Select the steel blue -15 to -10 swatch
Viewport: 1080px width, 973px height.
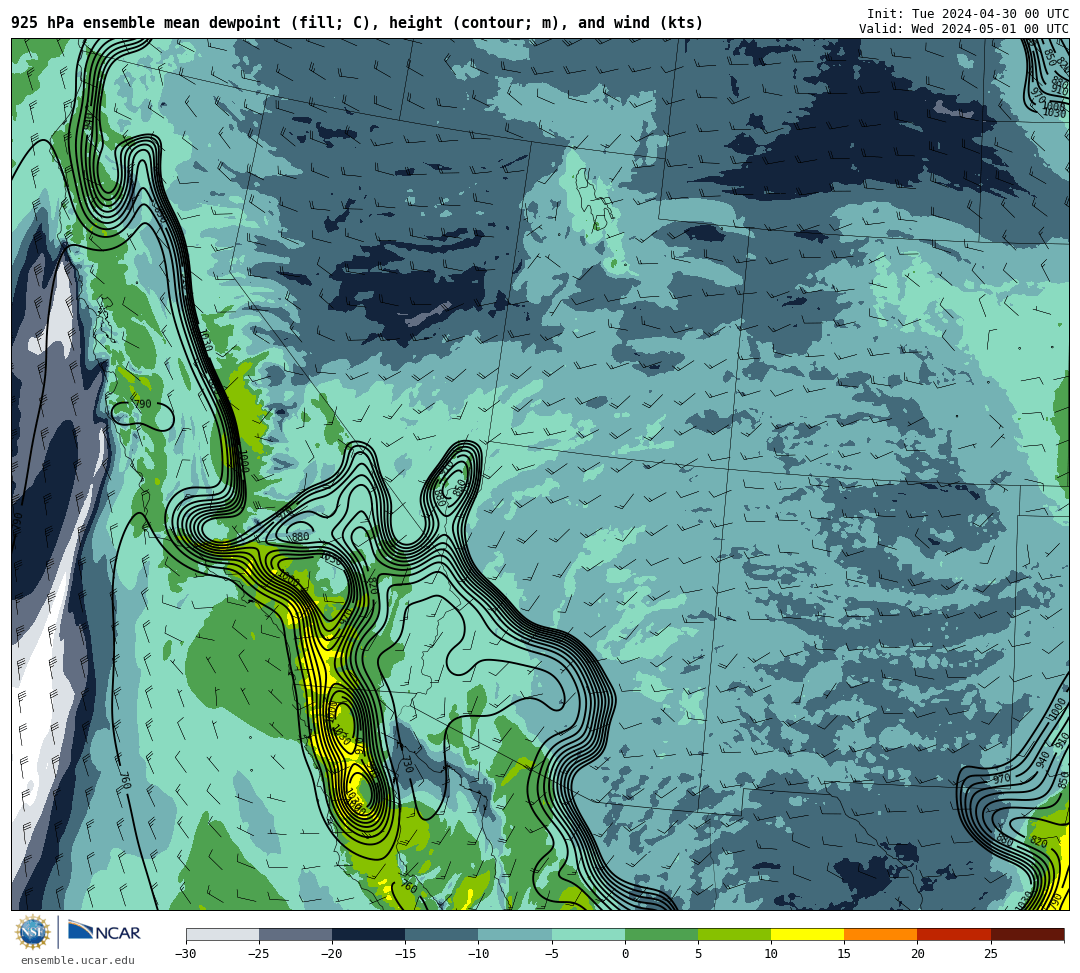click(x=442, y=934)
